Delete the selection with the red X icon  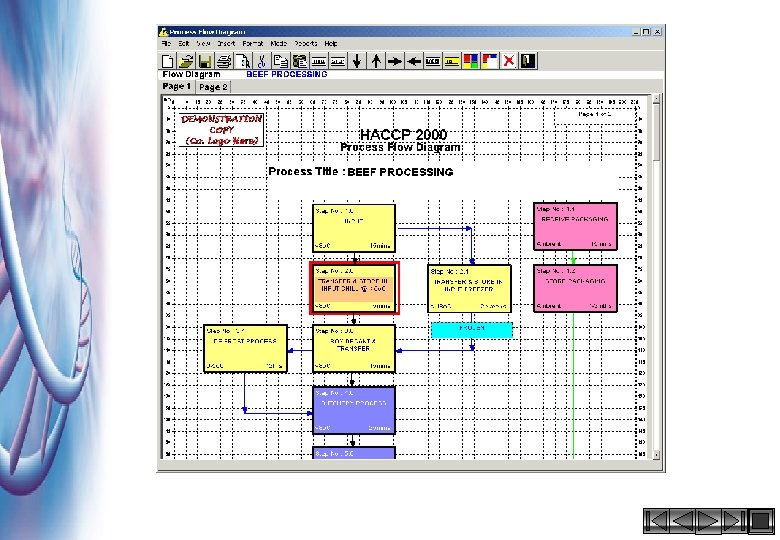pyautogui.click(x=508, y=61)
